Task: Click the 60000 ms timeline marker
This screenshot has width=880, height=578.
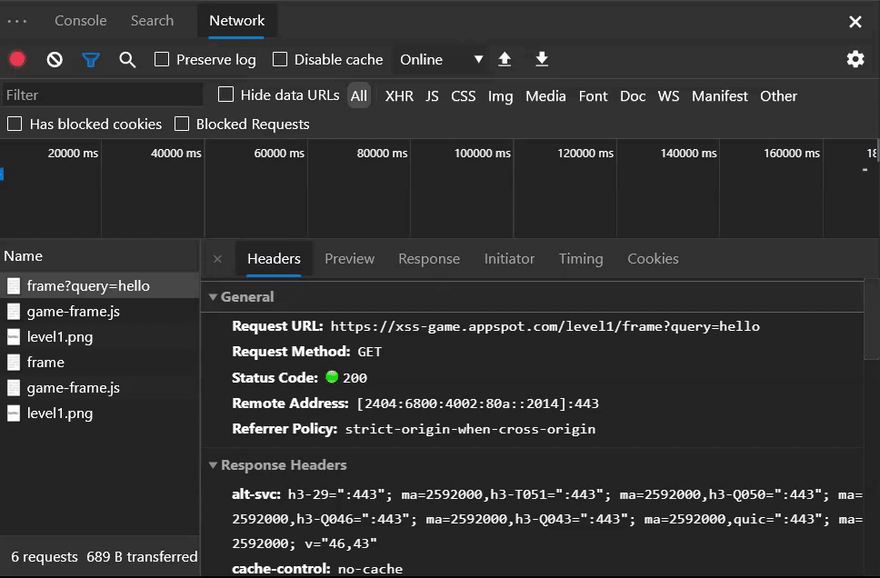Action: [279, 153]
